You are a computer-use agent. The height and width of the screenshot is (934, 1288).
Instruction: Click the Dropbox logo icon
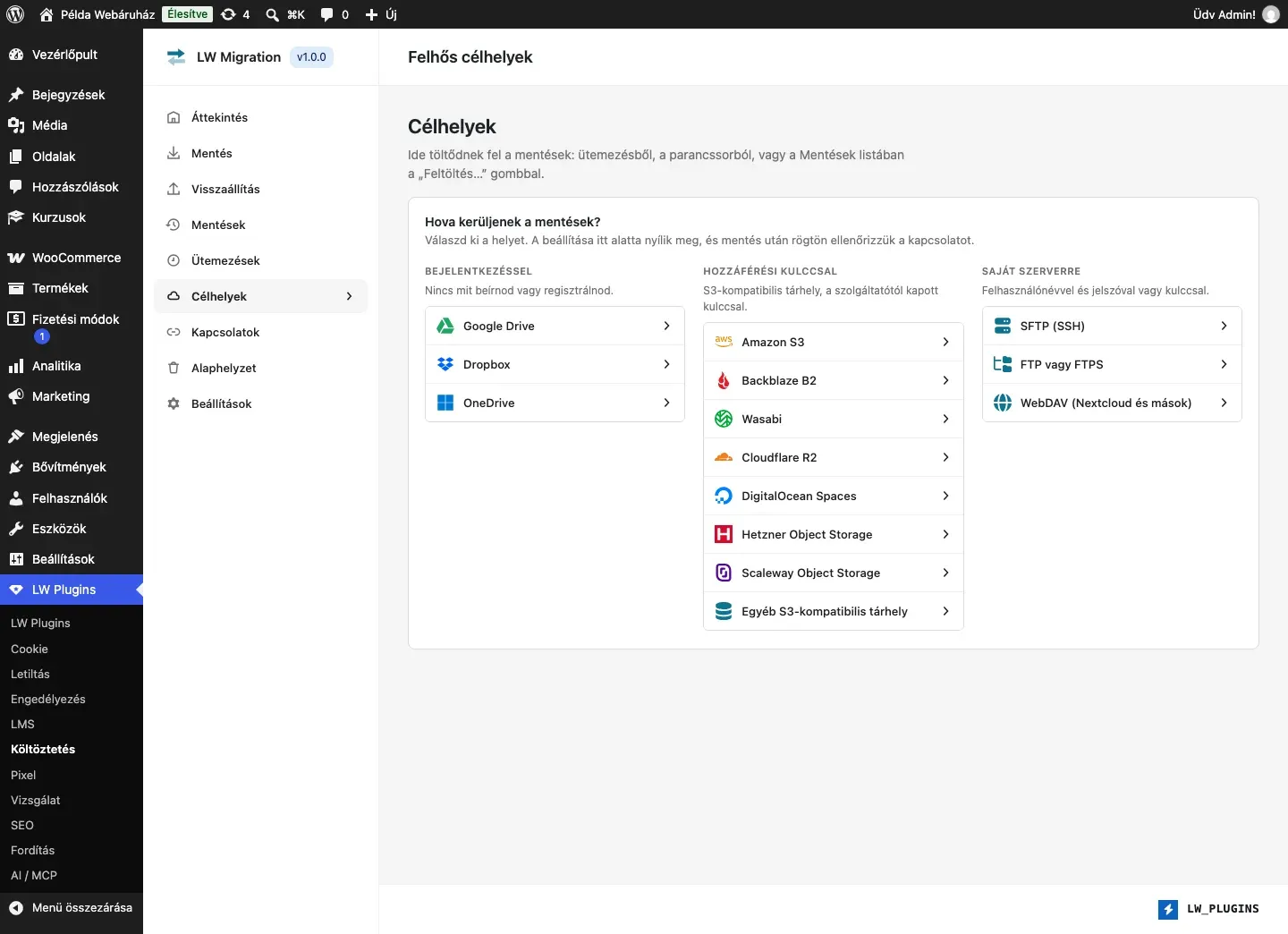click(x=445, y=364)
